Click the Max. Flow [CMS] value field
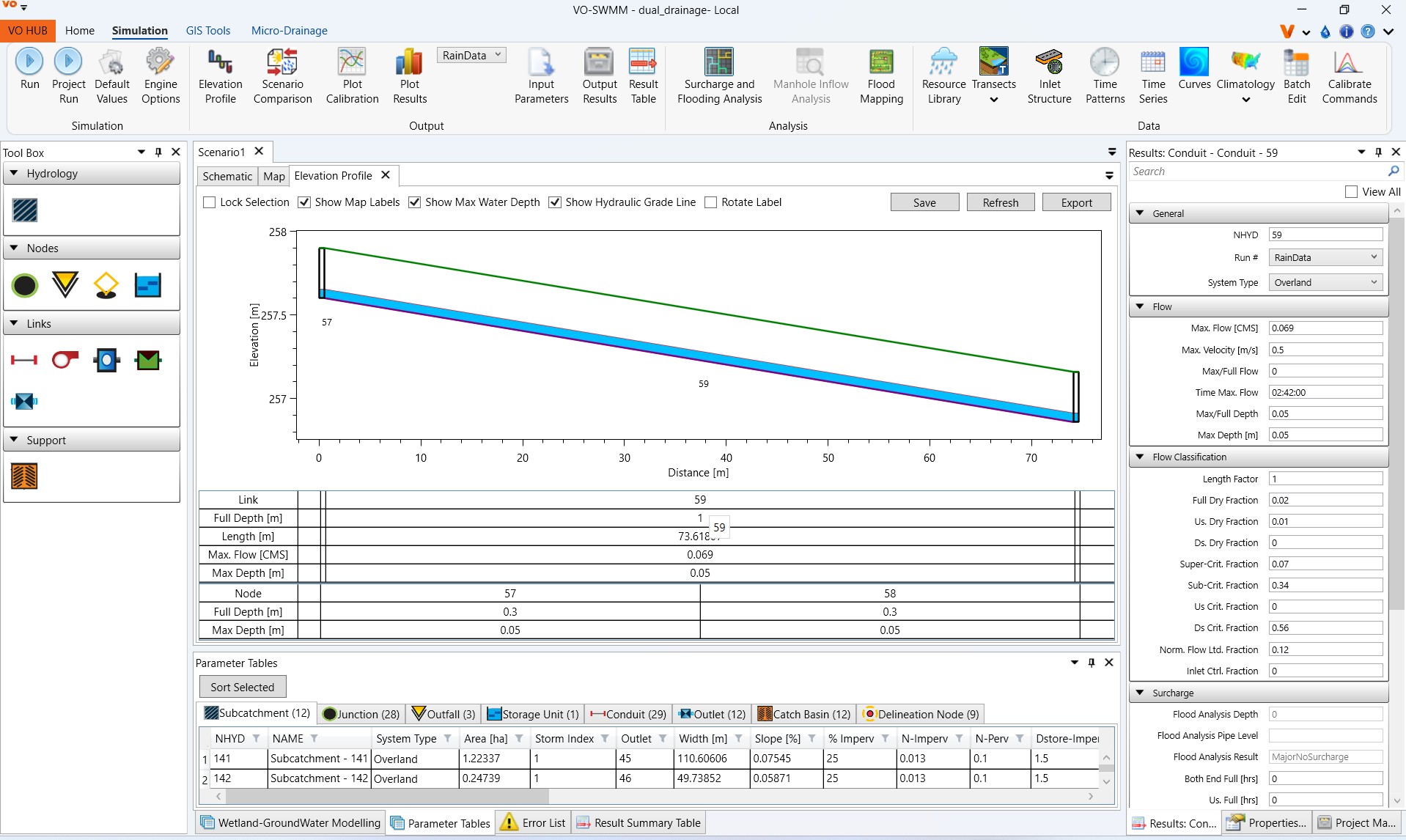1406x840 pixels. tap(1325, 328)
